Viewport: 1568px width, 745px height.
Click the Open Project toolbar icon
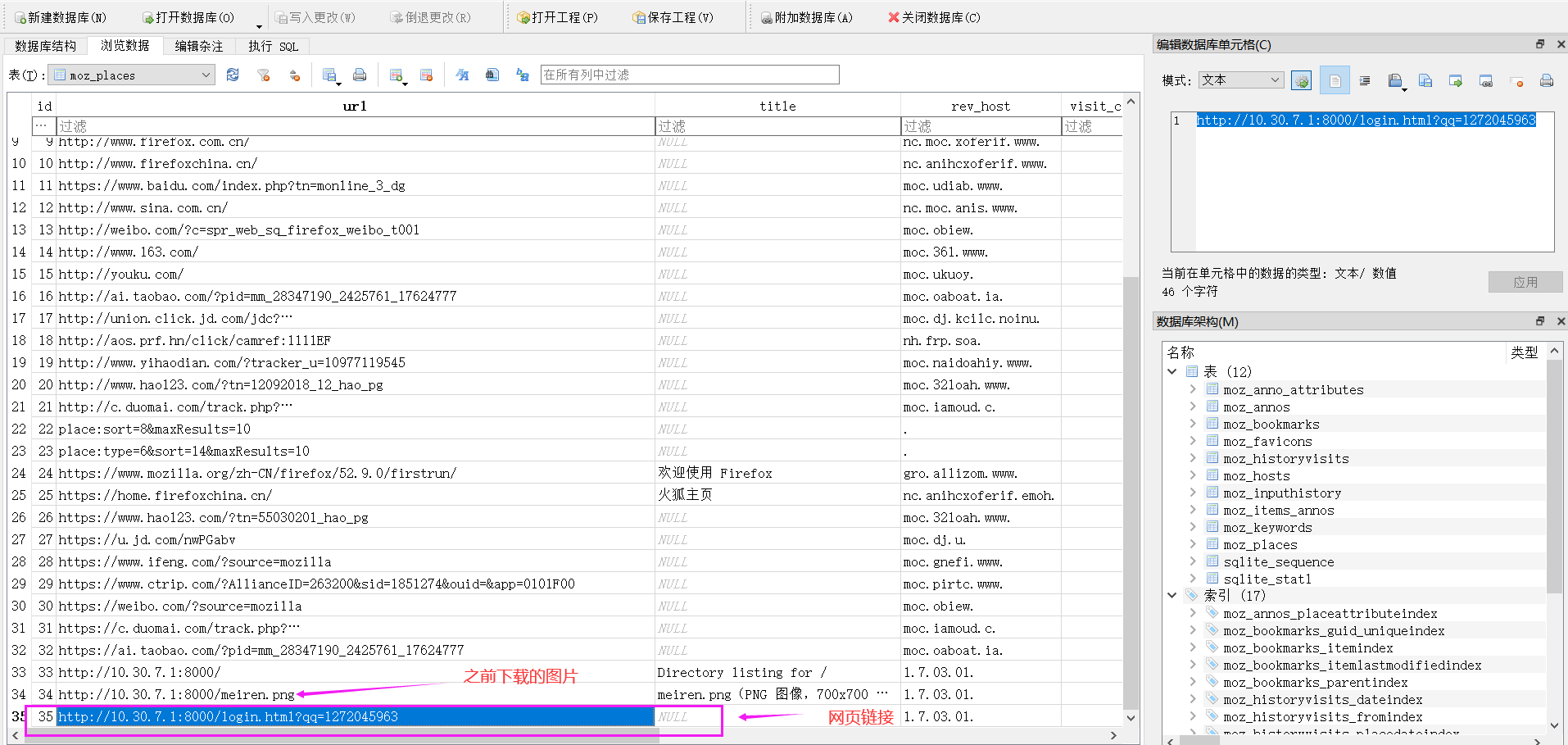[x=524, y=17]
